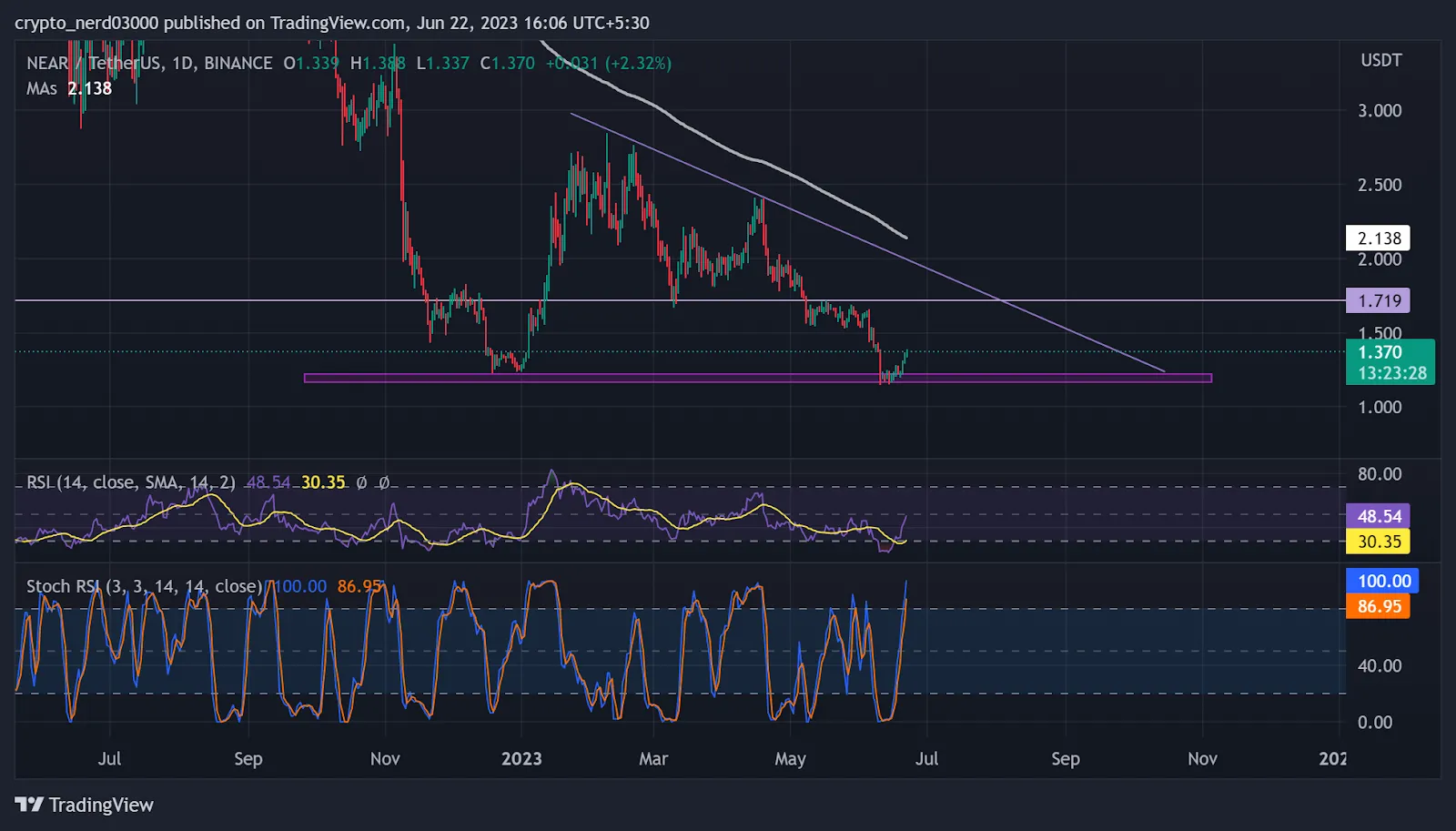1456x831 pixels.
Task: Click Stoch RSI D value 86.95 in legend
Action: 359,586
